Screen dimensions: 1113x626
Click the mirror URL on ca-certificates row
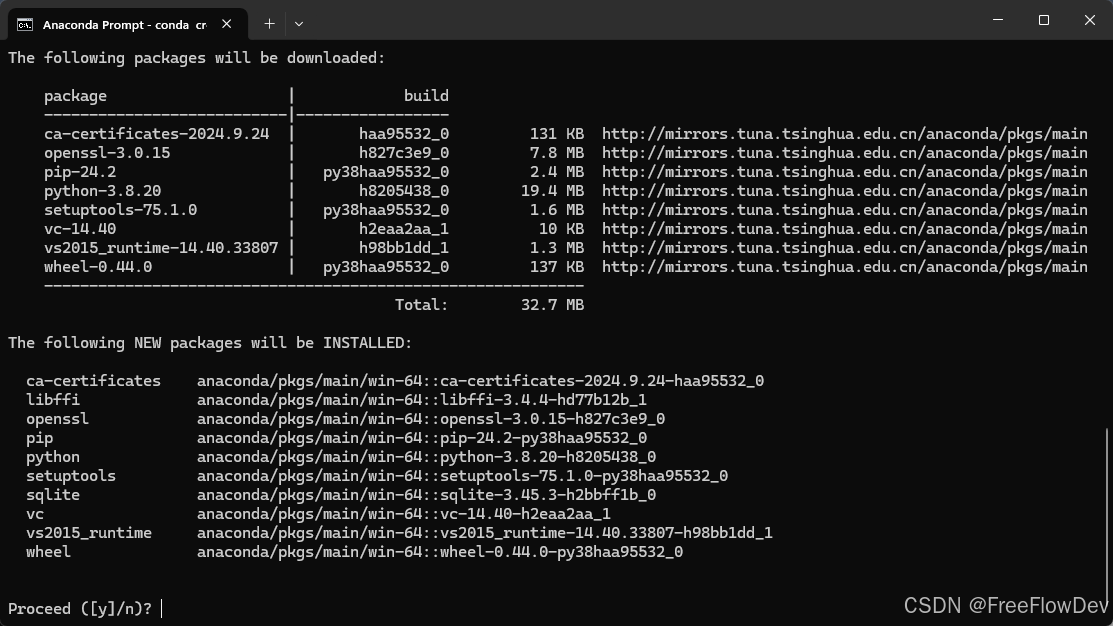(x=845, y=134)
